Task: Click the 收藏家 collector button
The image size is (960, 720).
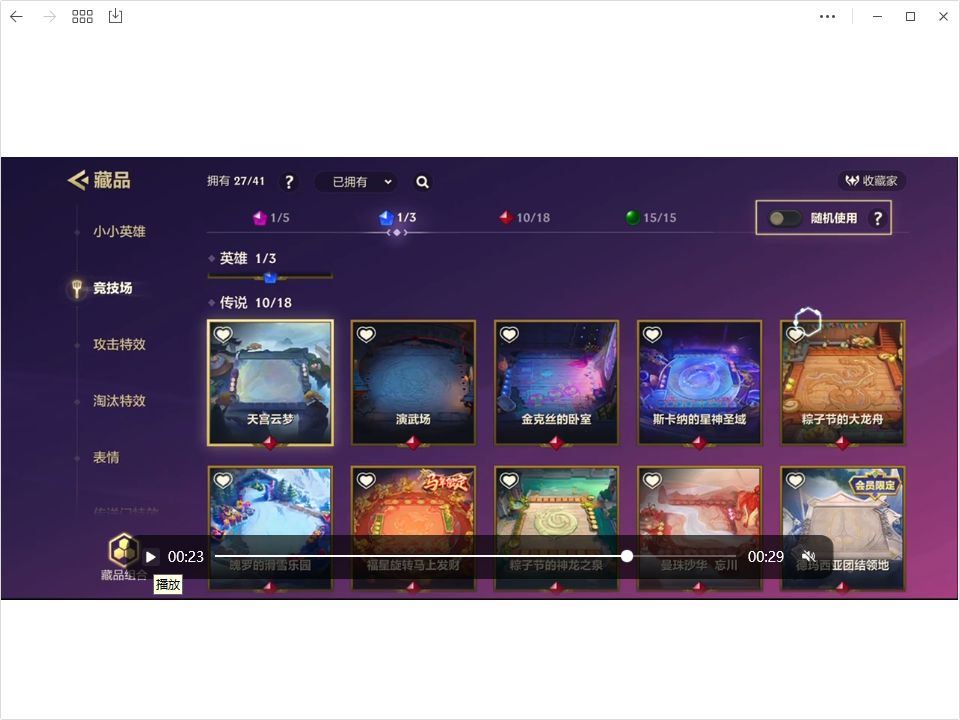Action: [871, 181]
